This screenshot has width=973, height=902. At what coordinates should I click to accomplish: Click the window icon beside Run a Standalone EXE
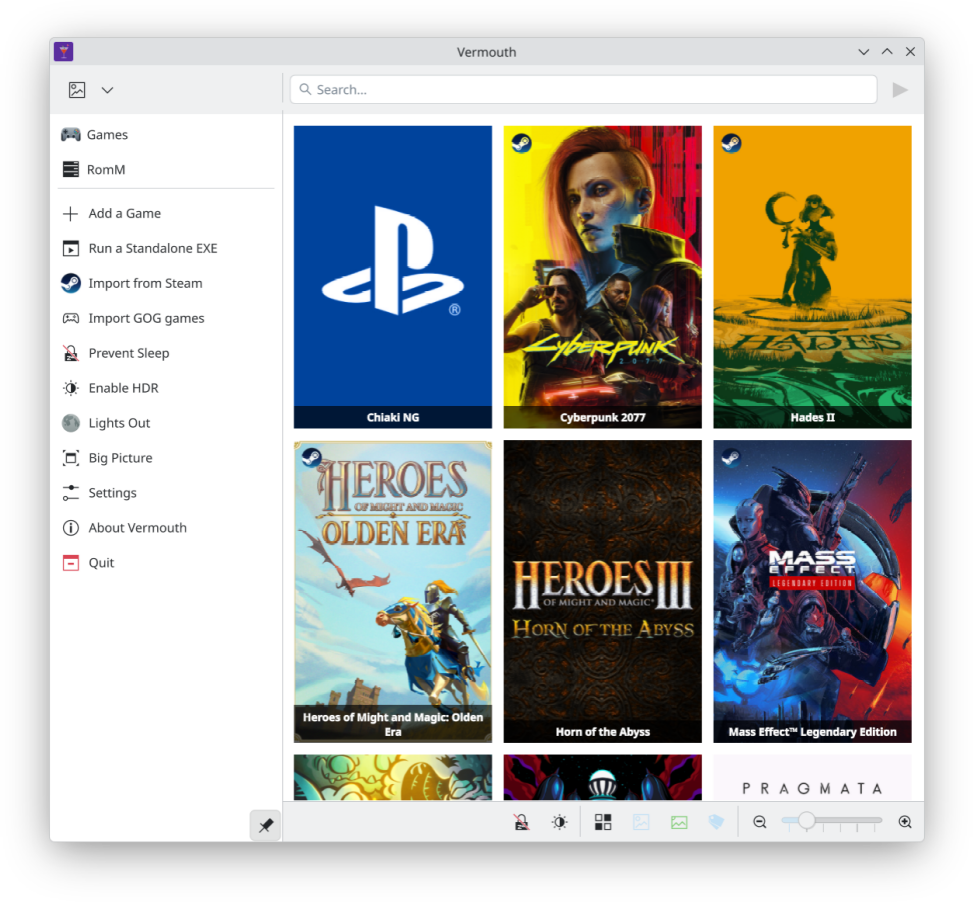71,248
